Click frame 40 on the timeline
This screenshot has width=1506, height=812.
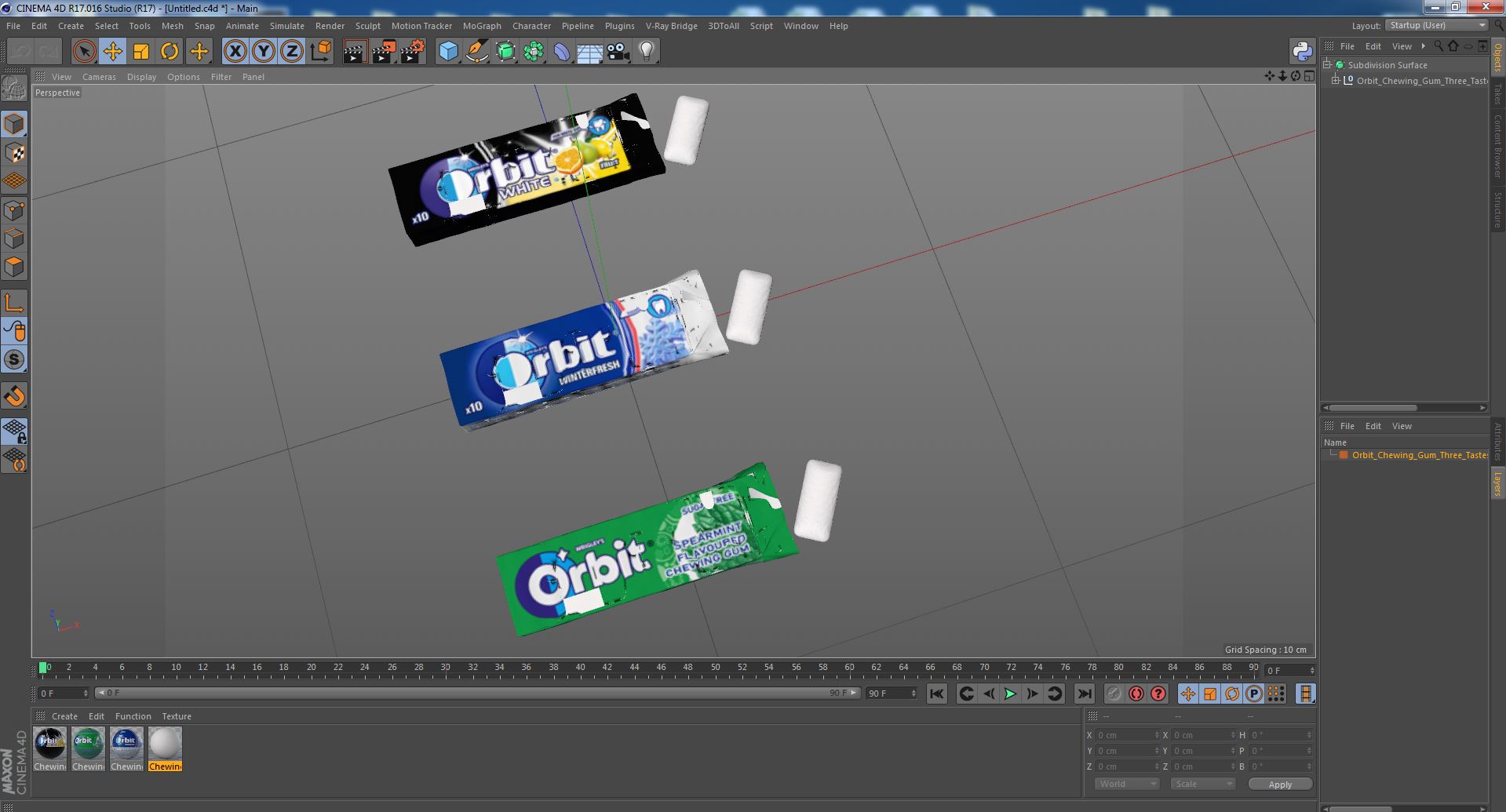[x=580, y=668]
